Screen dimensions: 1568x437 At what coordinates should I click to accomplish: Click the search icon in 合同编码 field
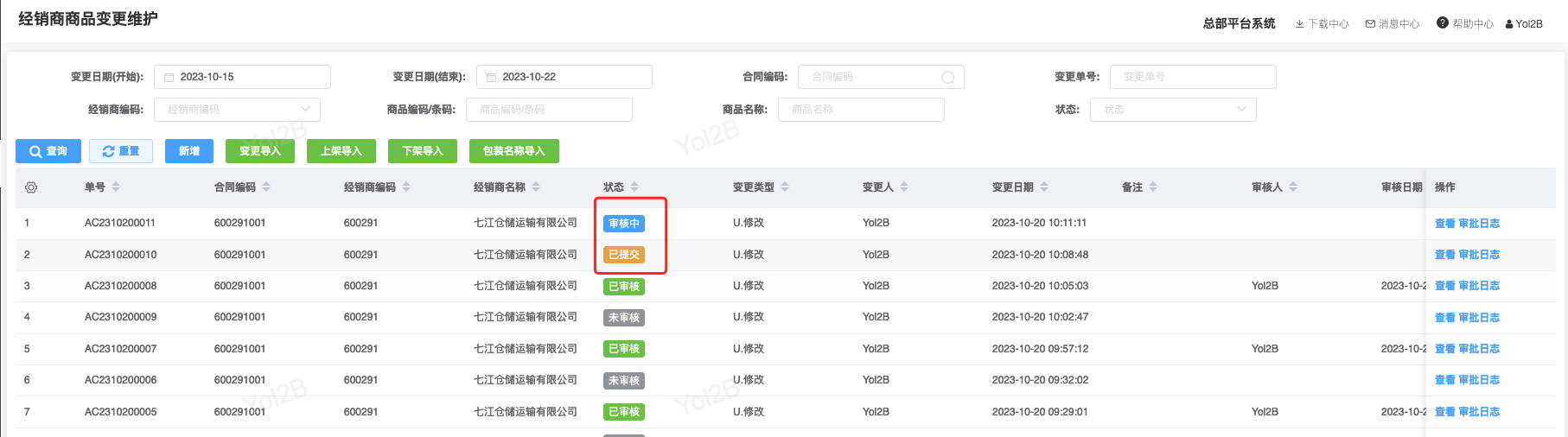pyautogui.click(x=947, y=78)
